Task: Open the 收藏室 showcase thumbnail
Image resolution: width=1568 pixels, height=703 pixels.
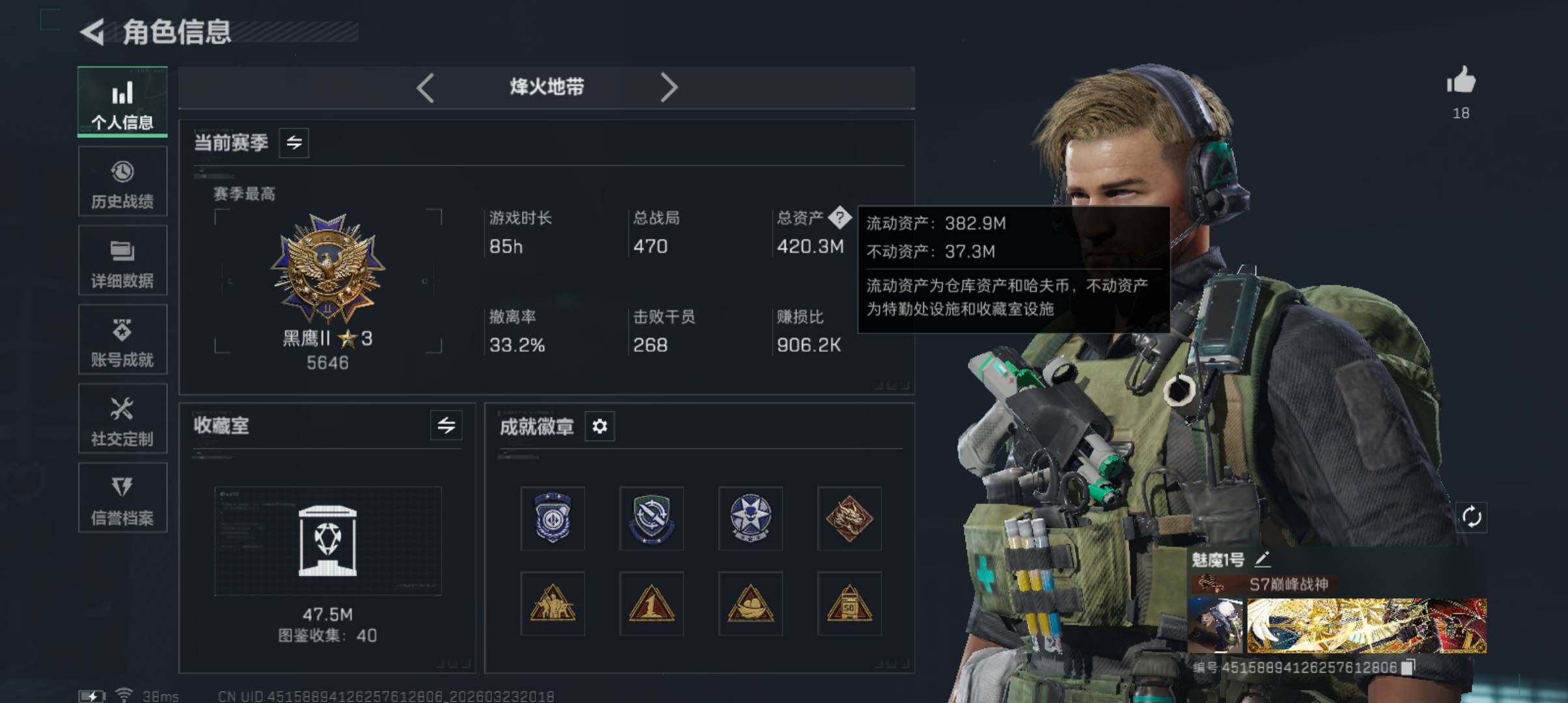Action: pyautogui.click(x=328, y=541)
